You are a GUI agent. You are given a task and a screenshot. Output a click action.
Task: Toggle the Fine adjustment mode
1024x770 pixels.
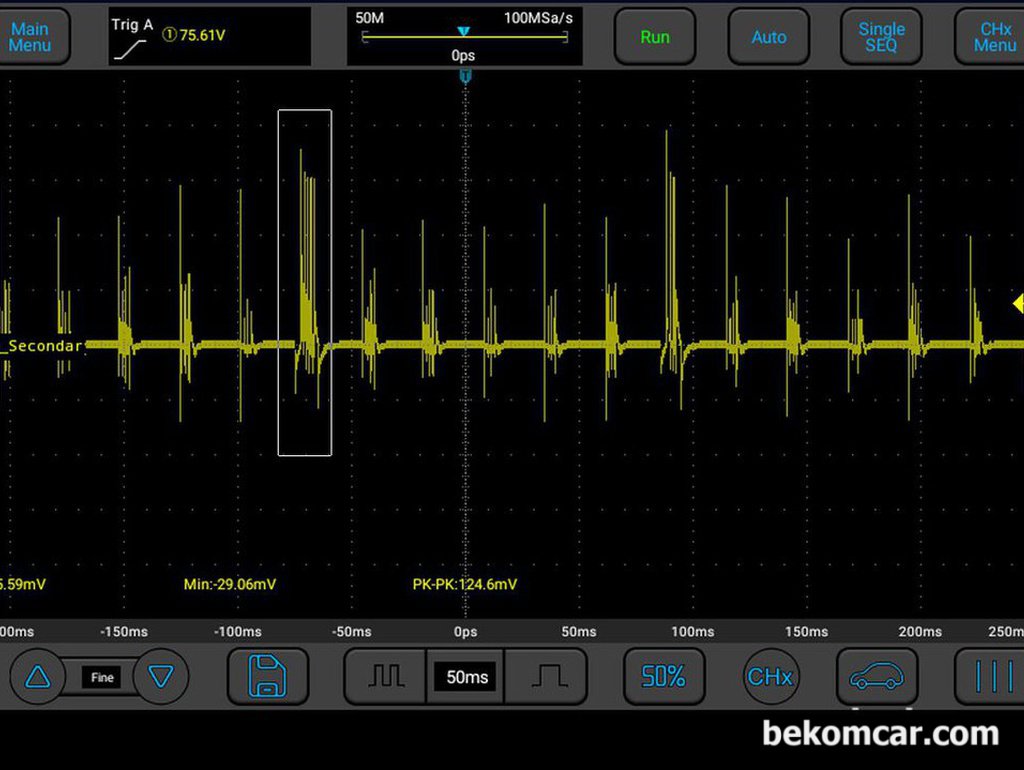click(x=102, y=677)
